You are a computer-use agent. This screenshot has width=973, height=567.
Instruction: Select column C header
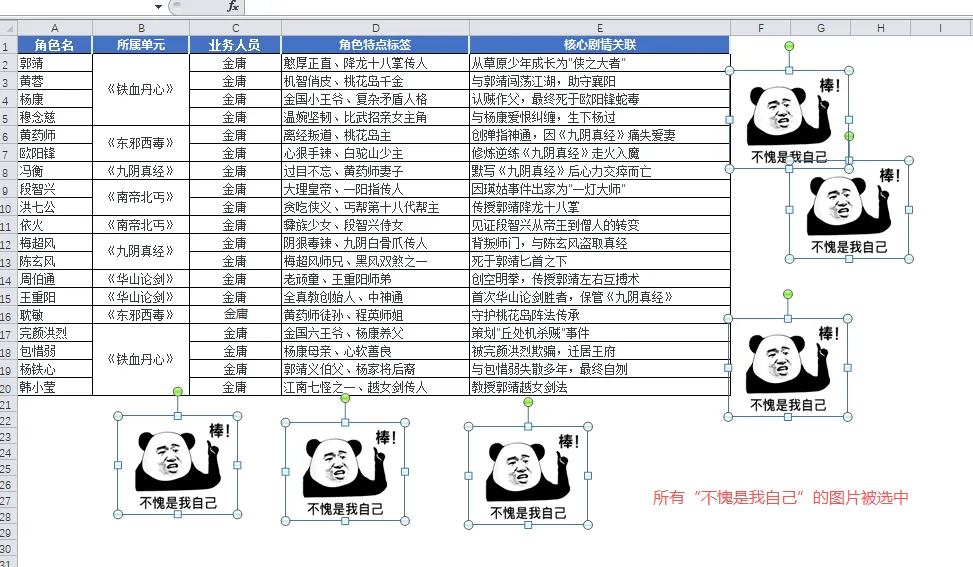(235, 28)
